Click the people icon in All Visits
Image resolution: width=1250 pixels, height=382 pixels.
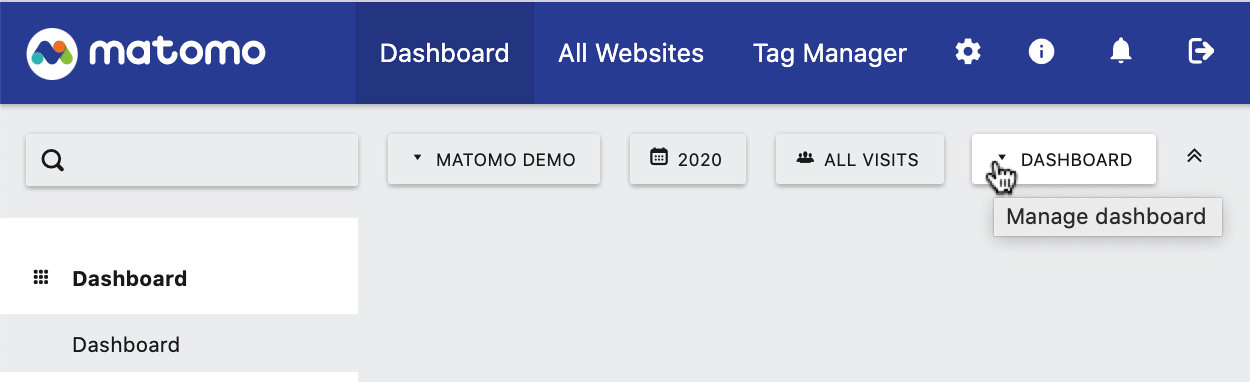[805, 159]
